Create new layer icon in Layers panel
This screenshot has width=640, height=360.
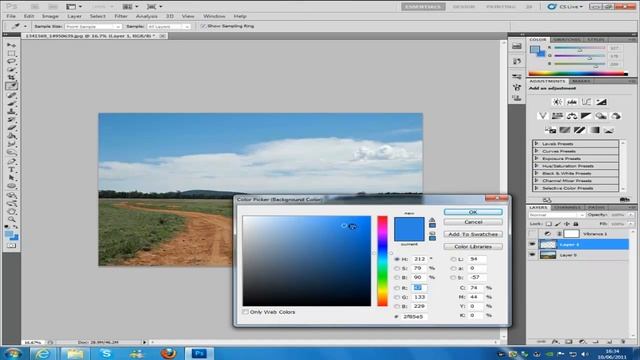[609, 342]
